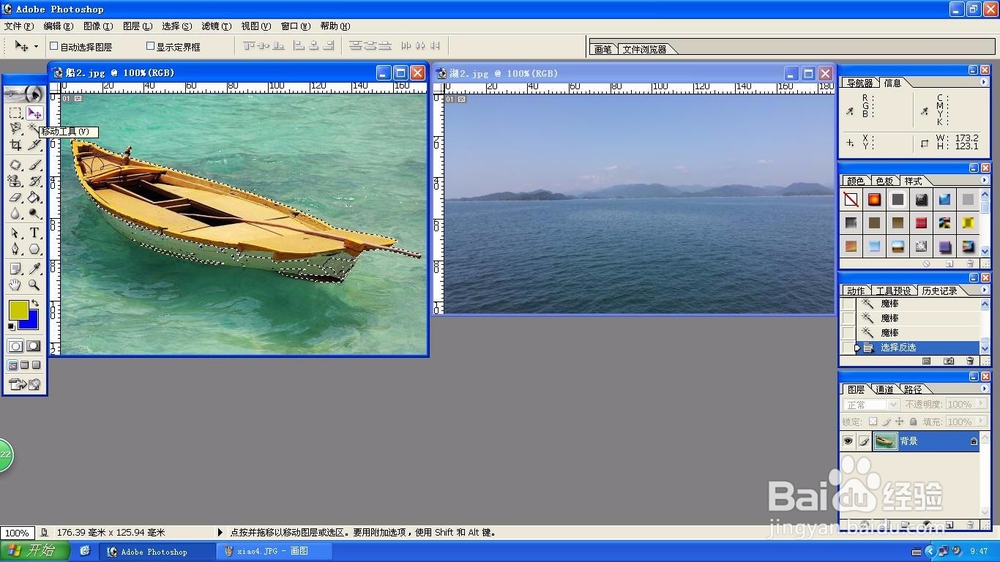Click the 文件浏览器 palette well tab
1000x562 pixels.
644,49
